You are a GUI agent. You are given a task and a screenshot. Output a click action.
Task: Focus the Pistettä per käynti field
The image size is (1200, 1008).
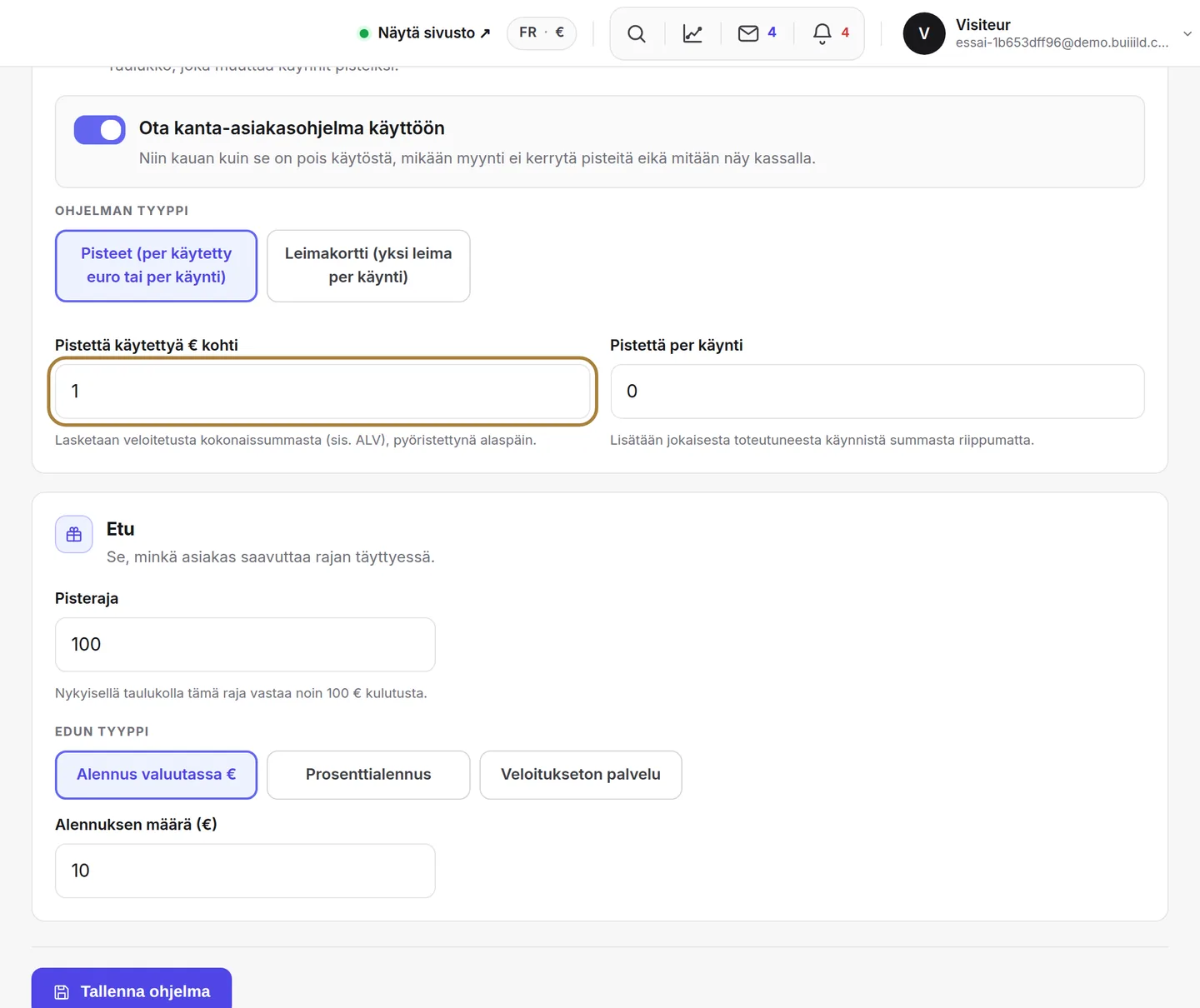(877, 392)
